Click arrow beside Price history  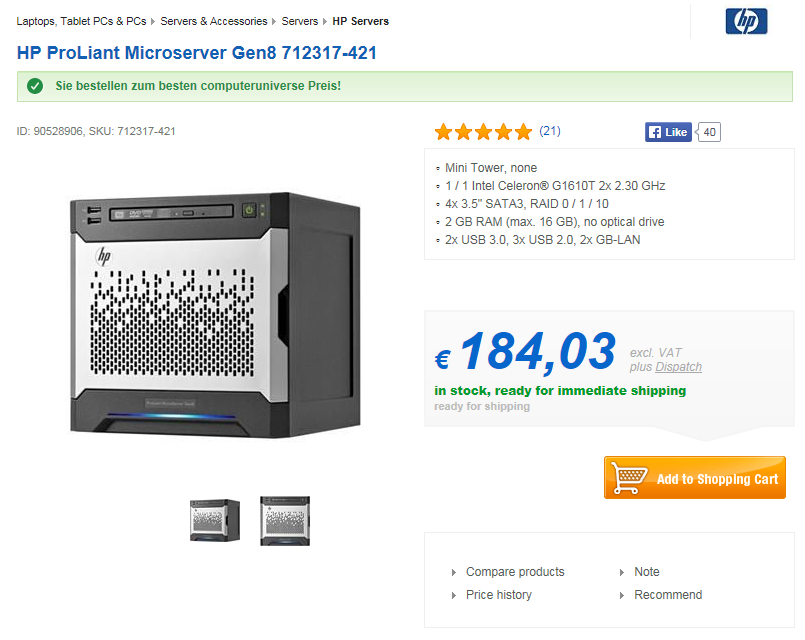coord(454,595)
